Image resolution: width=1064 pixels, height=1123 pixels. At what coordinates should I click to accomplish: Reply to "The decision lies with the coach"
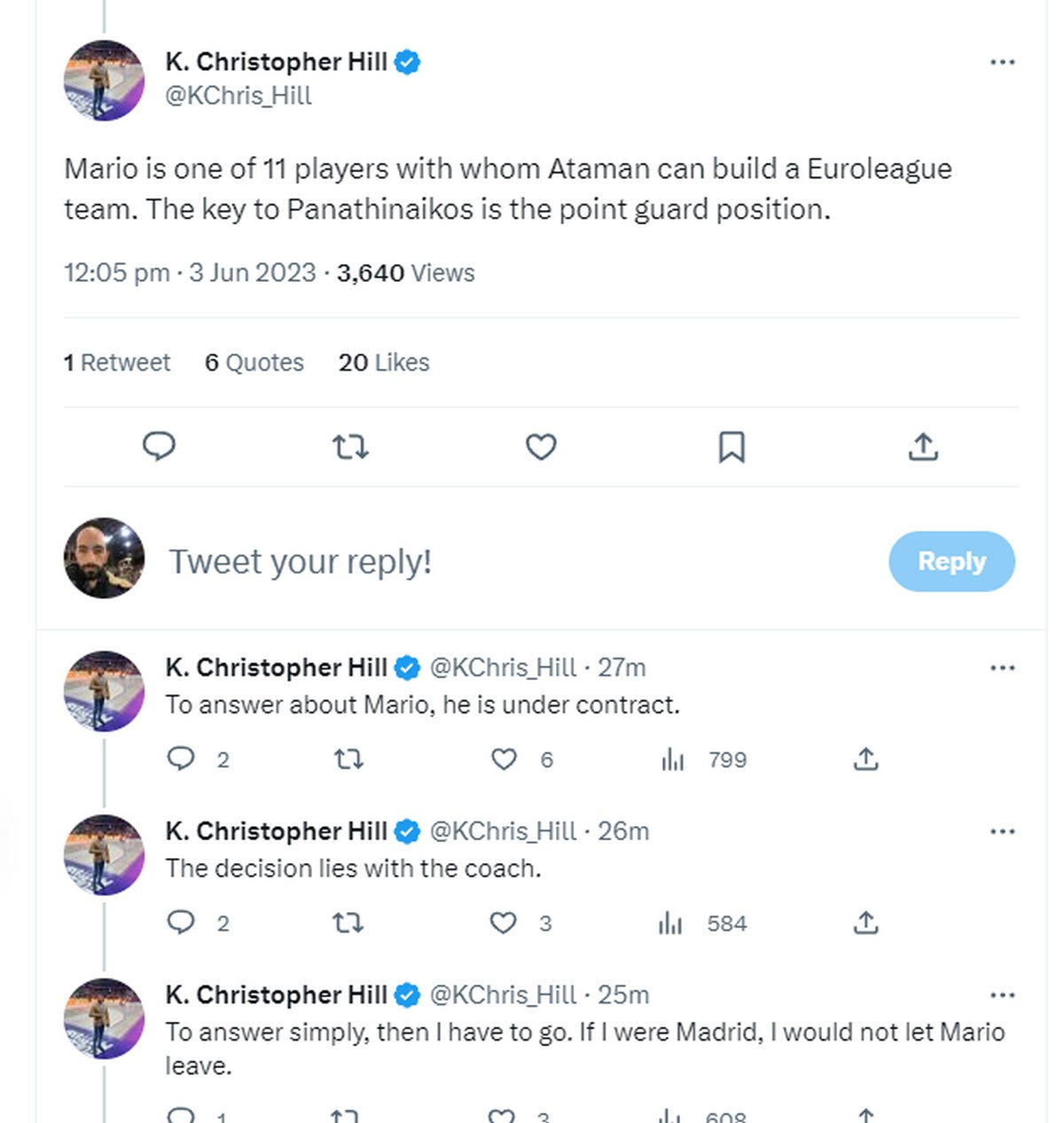[x=181, y=924]
